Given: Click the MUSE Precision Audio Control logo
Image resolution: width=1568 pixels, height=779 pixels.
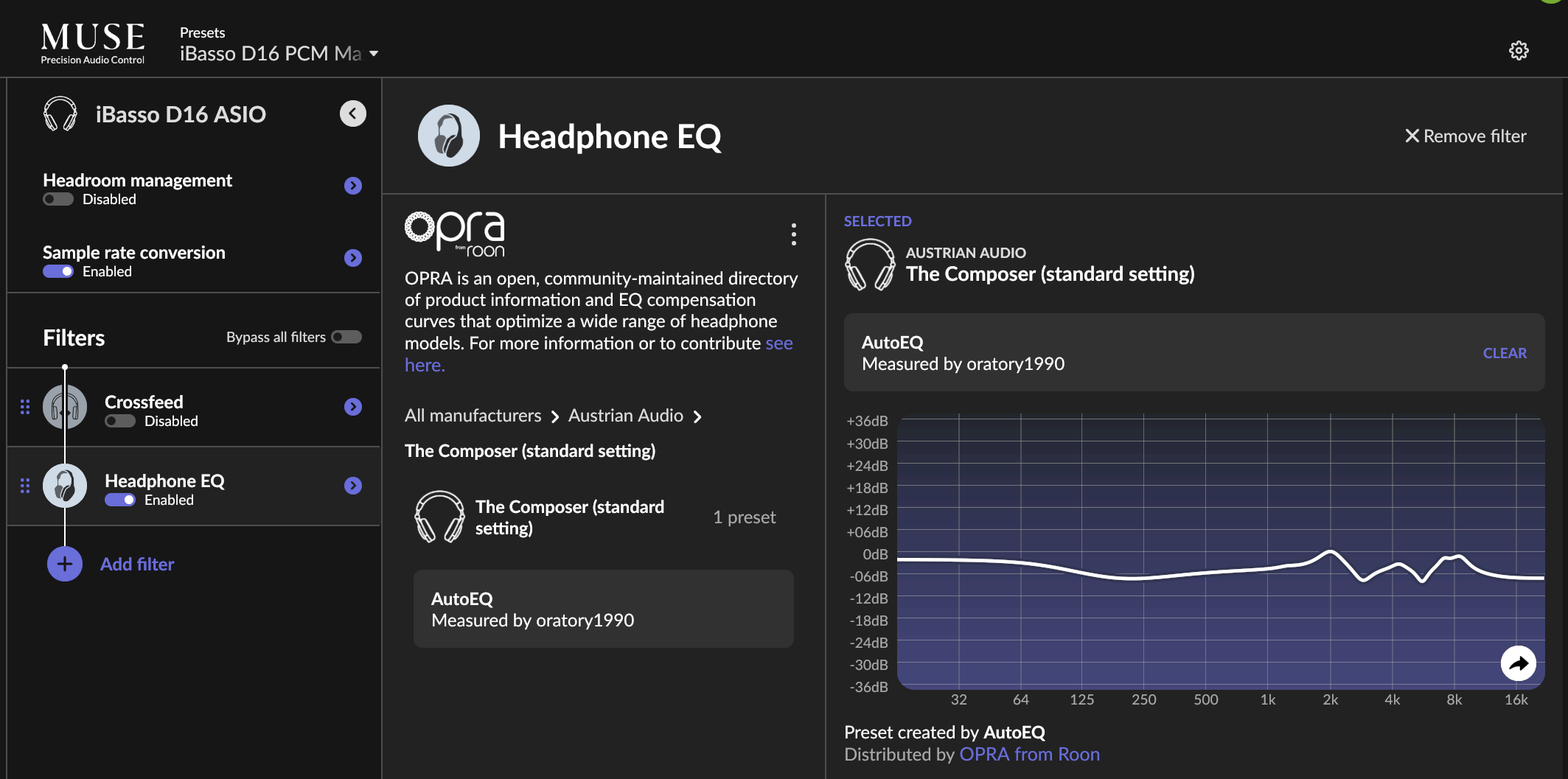Looking at the screenshot, I should 93,43.
